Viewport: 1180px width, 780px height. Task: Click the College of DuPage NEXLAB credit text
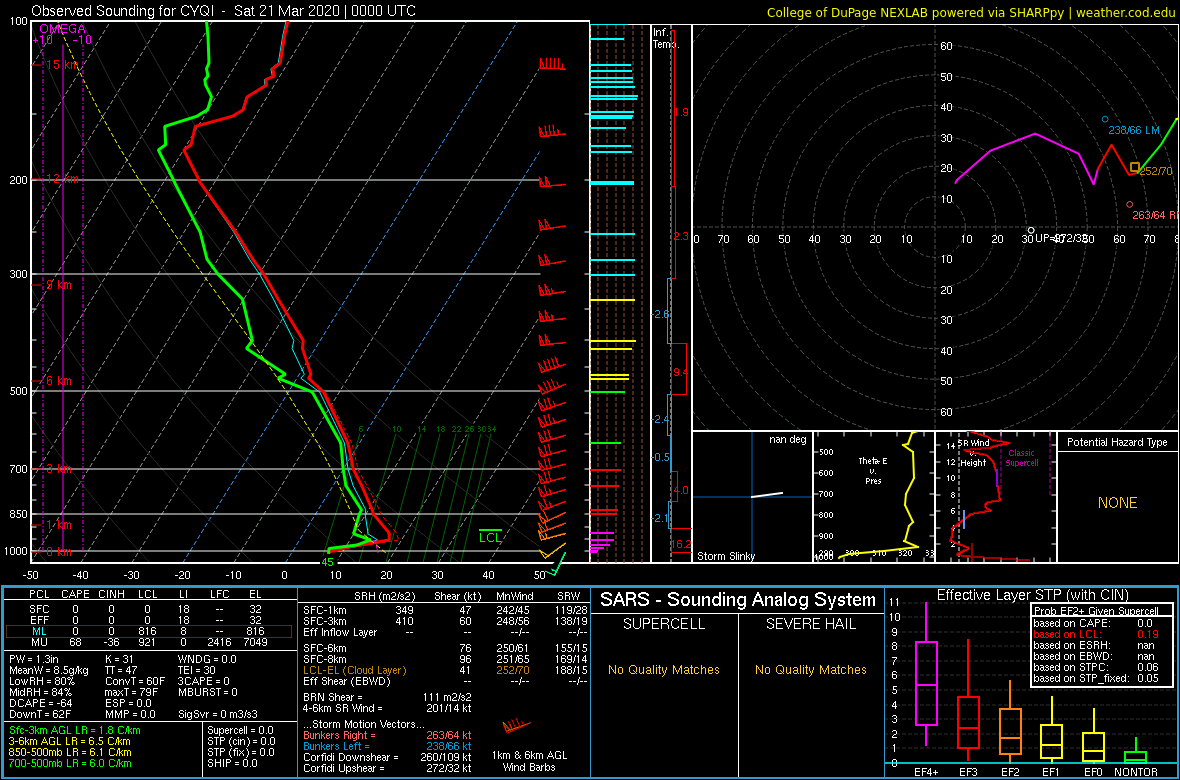971,11
